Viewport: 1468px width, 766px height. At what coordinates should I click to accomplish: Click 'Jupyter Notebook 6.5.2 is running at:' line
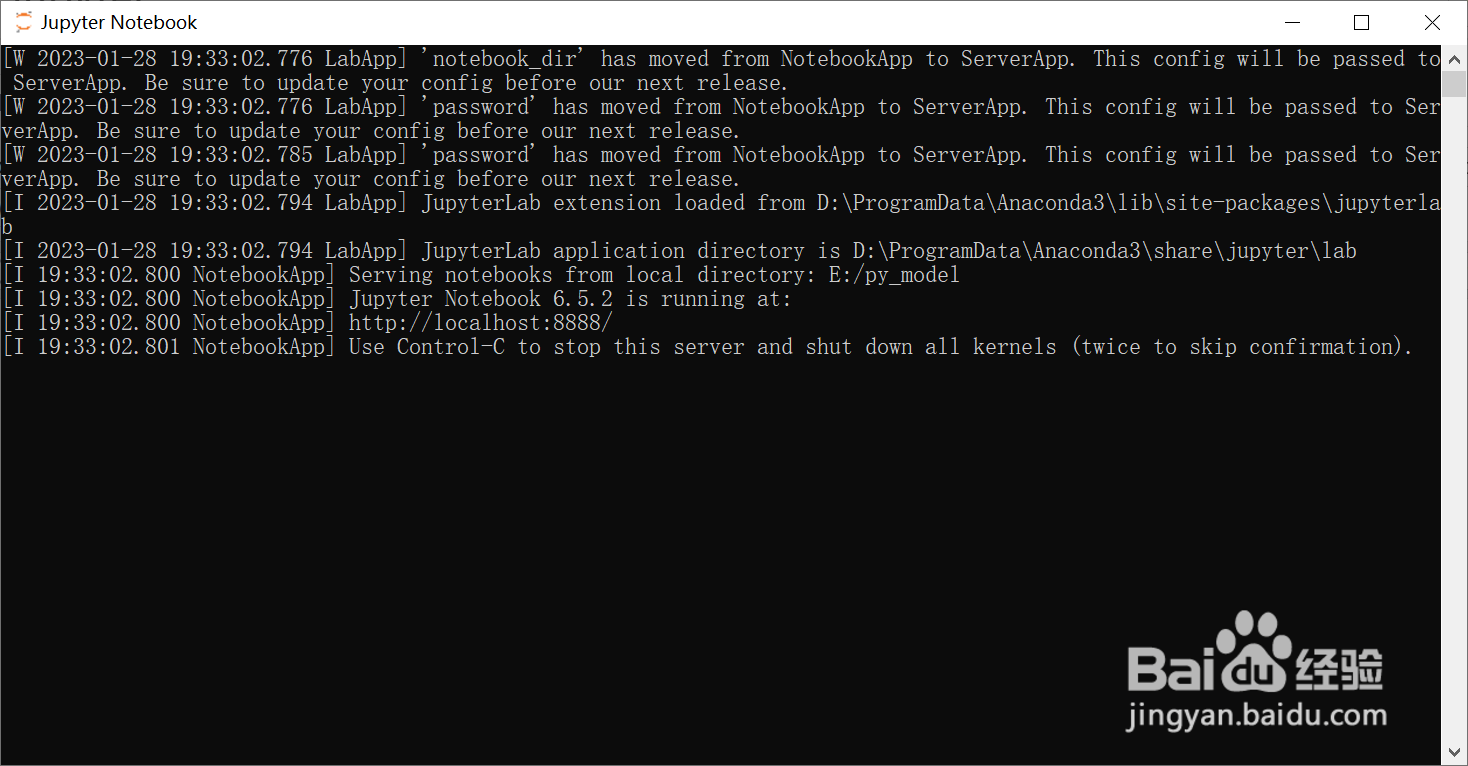click(397, 299)
